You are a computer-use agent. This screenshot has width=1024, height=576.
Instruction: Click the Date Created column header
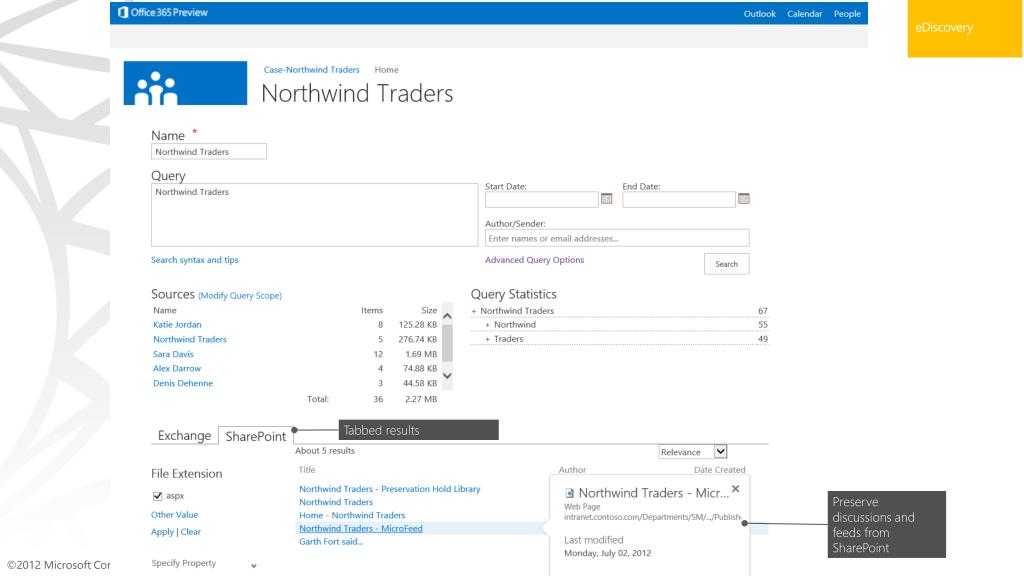click(x=719, y=470)
